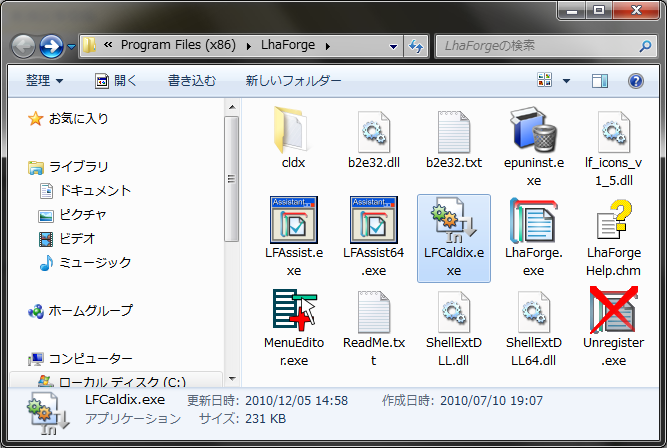The height and width of the screenshot is (448, 667).
Task: Click the search magnifier icon
Action: click(x=645, y=46)
